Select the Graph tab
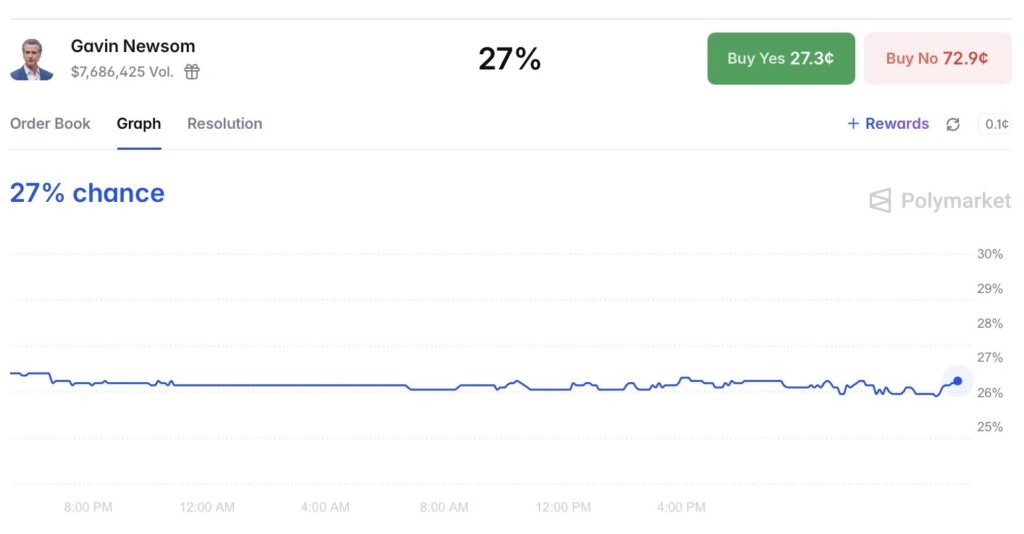1024x534 pixels. coord(138,123)
